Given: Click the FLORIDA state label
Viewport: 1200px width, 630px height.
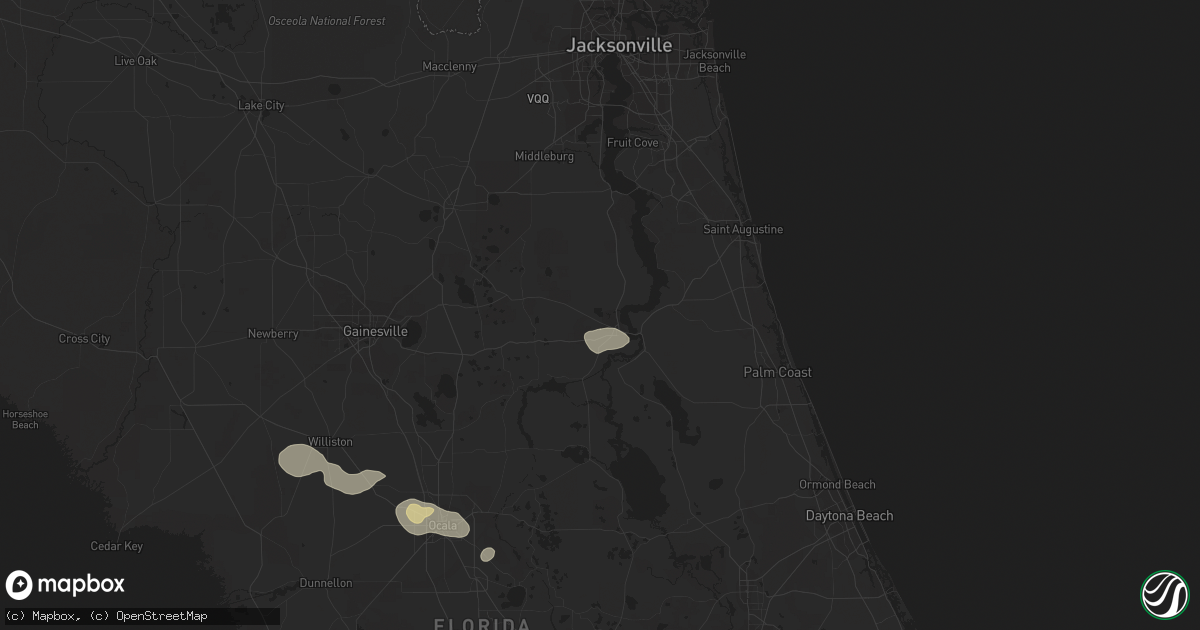Looking at the screenshot, I should (x=482, y=623).
